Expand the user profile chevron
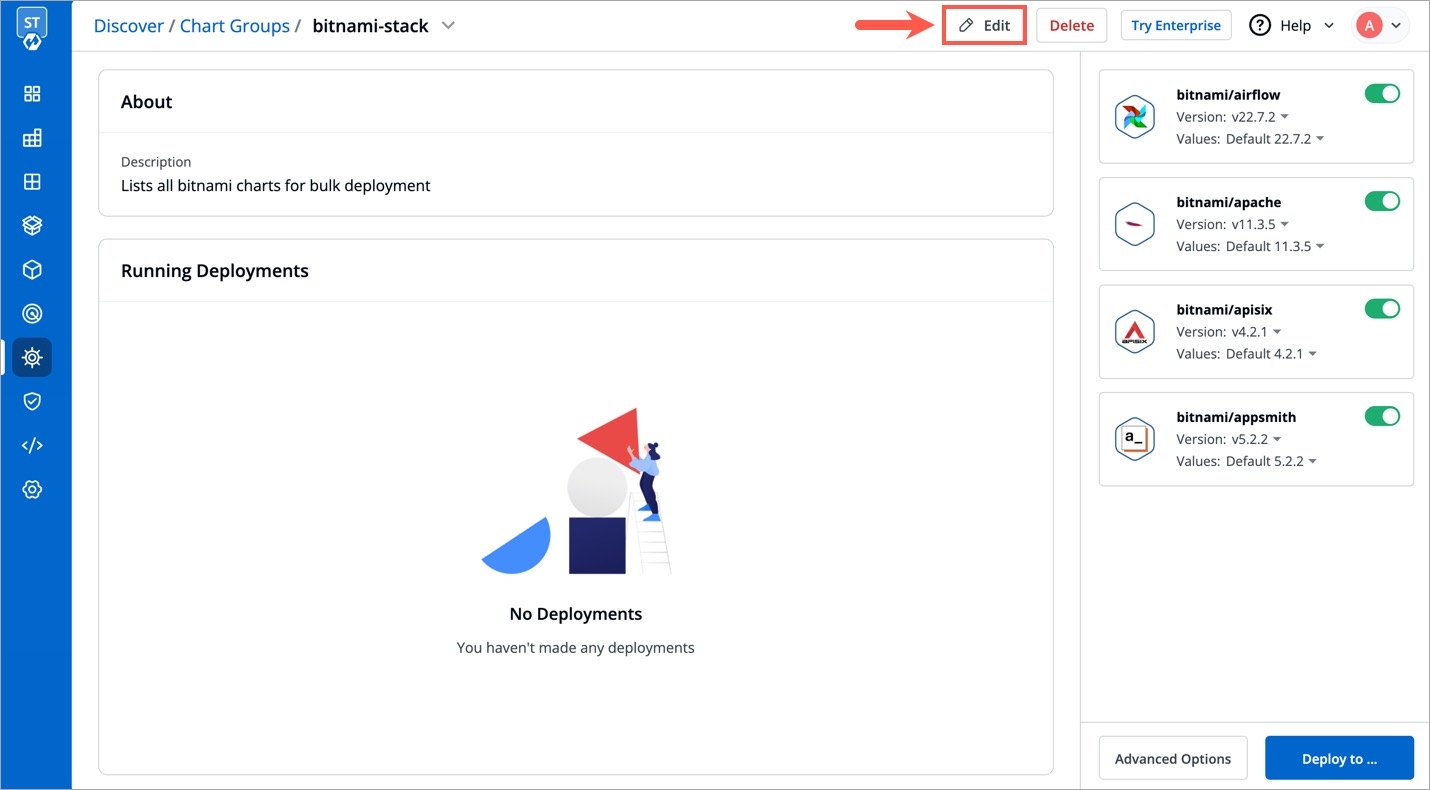This screenshot has width=1430, height=790. (x=1396, y=26)
